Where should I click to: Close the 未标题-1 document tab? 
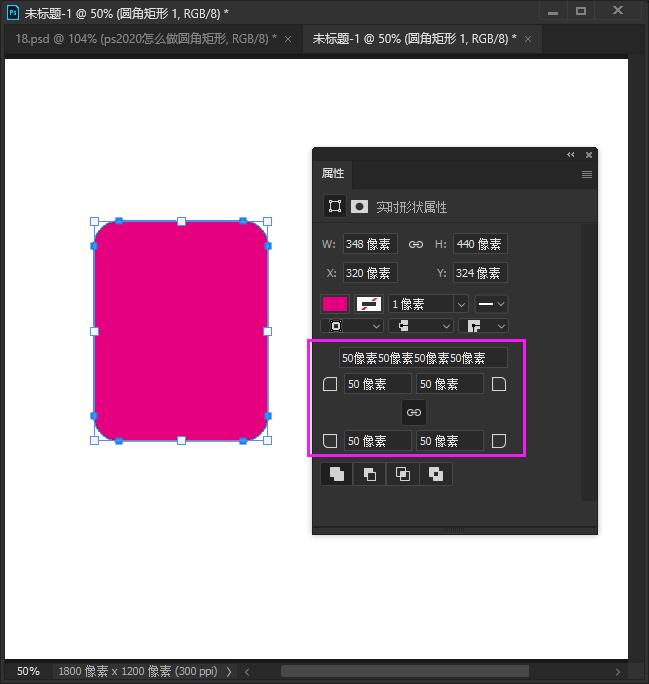528,40
